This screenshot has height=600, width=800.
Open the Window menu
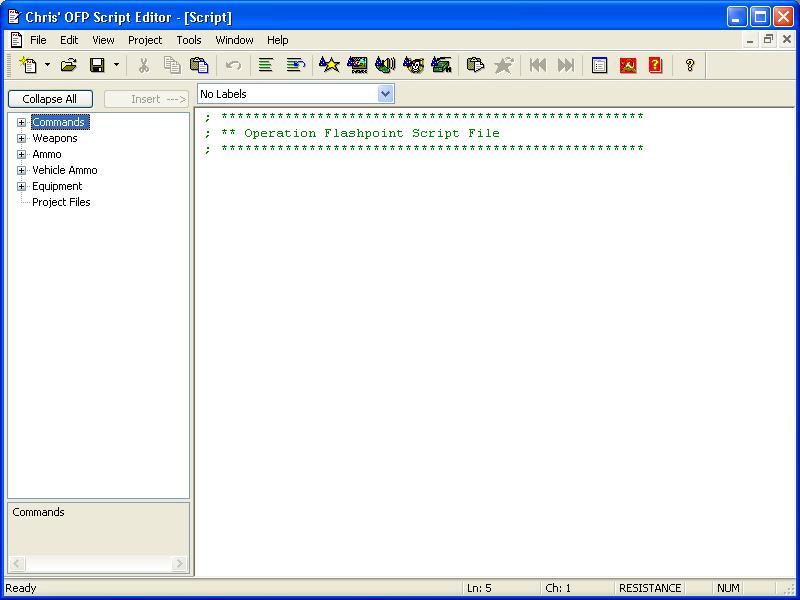click(234, 40)
